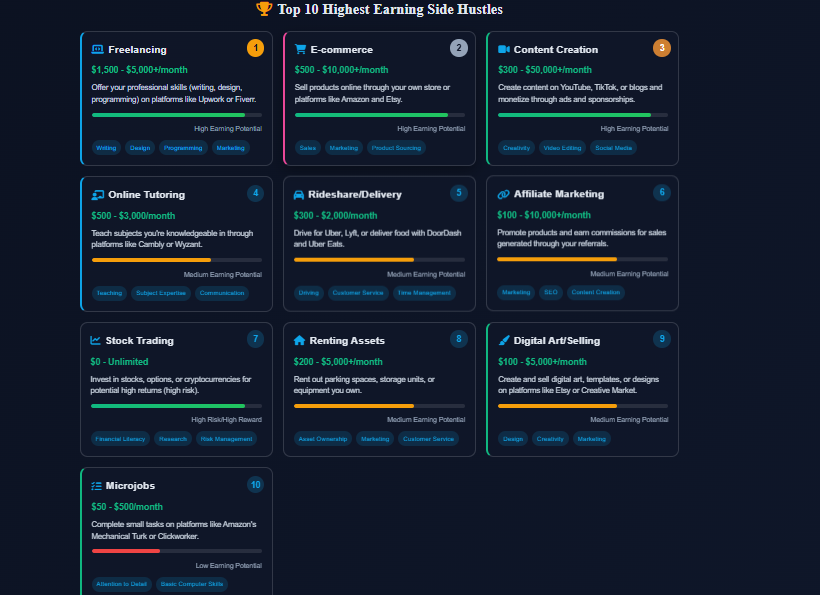Click the Online Tutoring chalkboard icon
The width and height of the screenshot is (820, 595).
(98, 193)
